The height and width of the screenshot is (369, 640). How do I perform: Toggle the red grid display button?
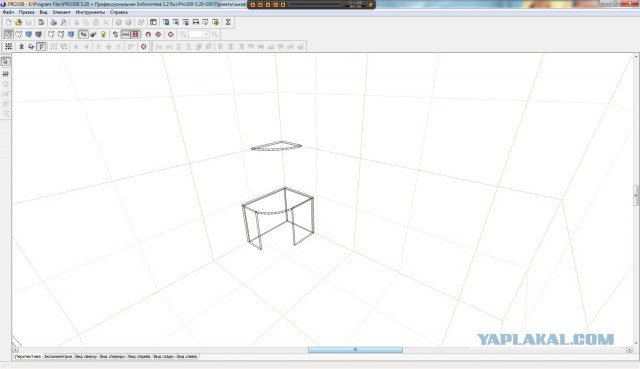tap(136, 34)
